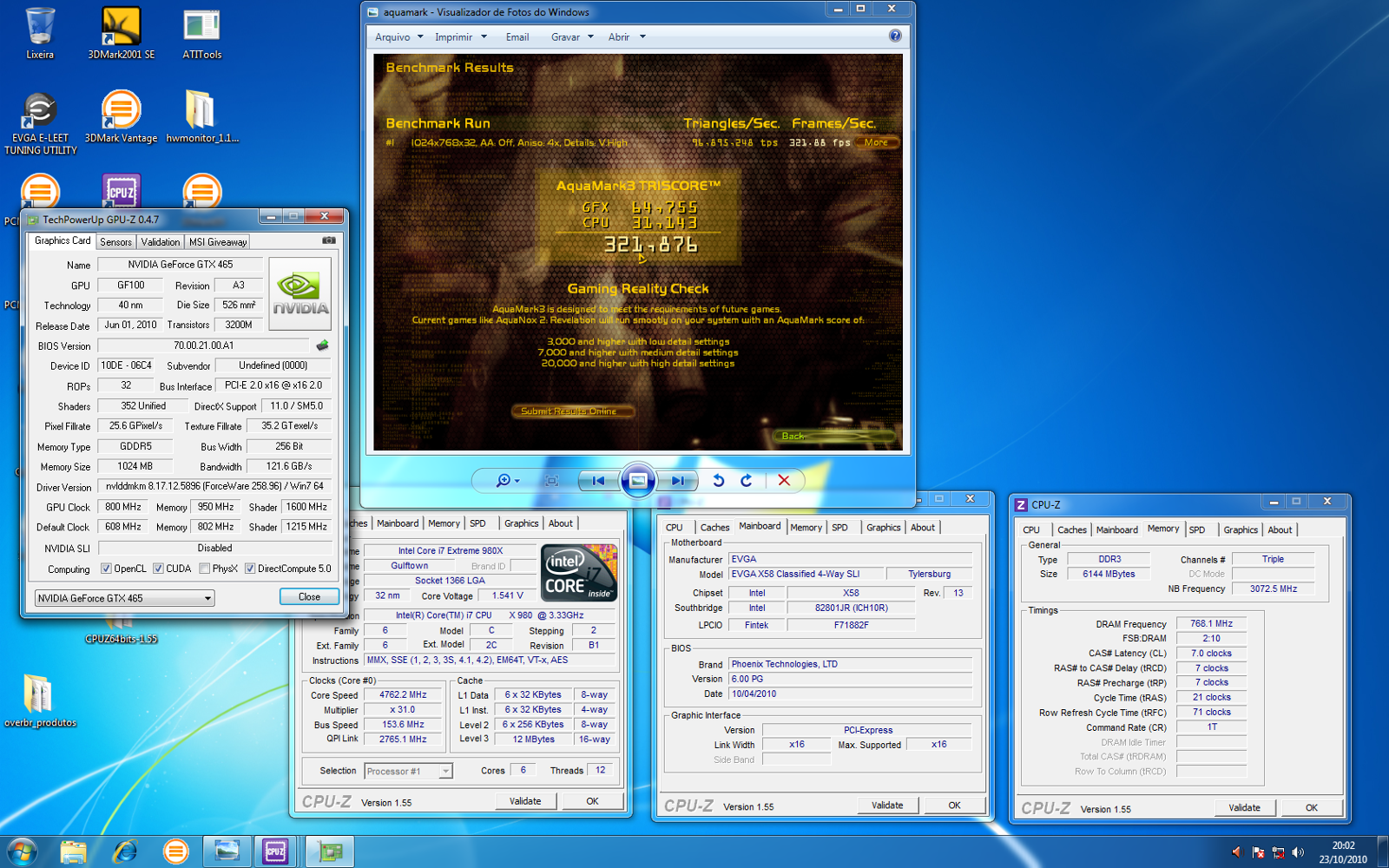Open Internet Explorer from taskbar
1389x868 pixels.
pyautogui.click(x=125, y=852)
